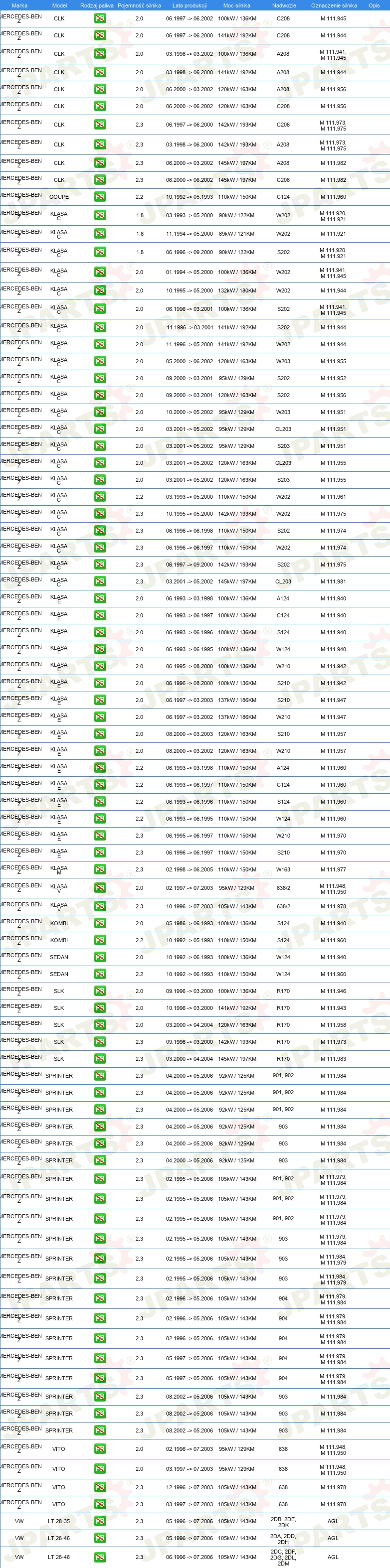The width and height of the screenshot is (390, 1568).
Task: Click fuel icon in the 132kW / 180KM row
Action: [x=100, y=290]
